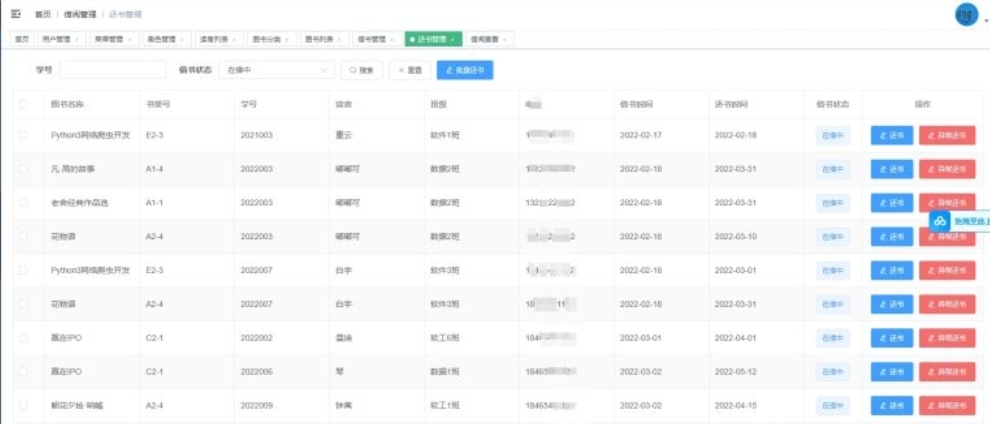
Task: Click 在借中 status tag in first row
Action: point(833,135)
